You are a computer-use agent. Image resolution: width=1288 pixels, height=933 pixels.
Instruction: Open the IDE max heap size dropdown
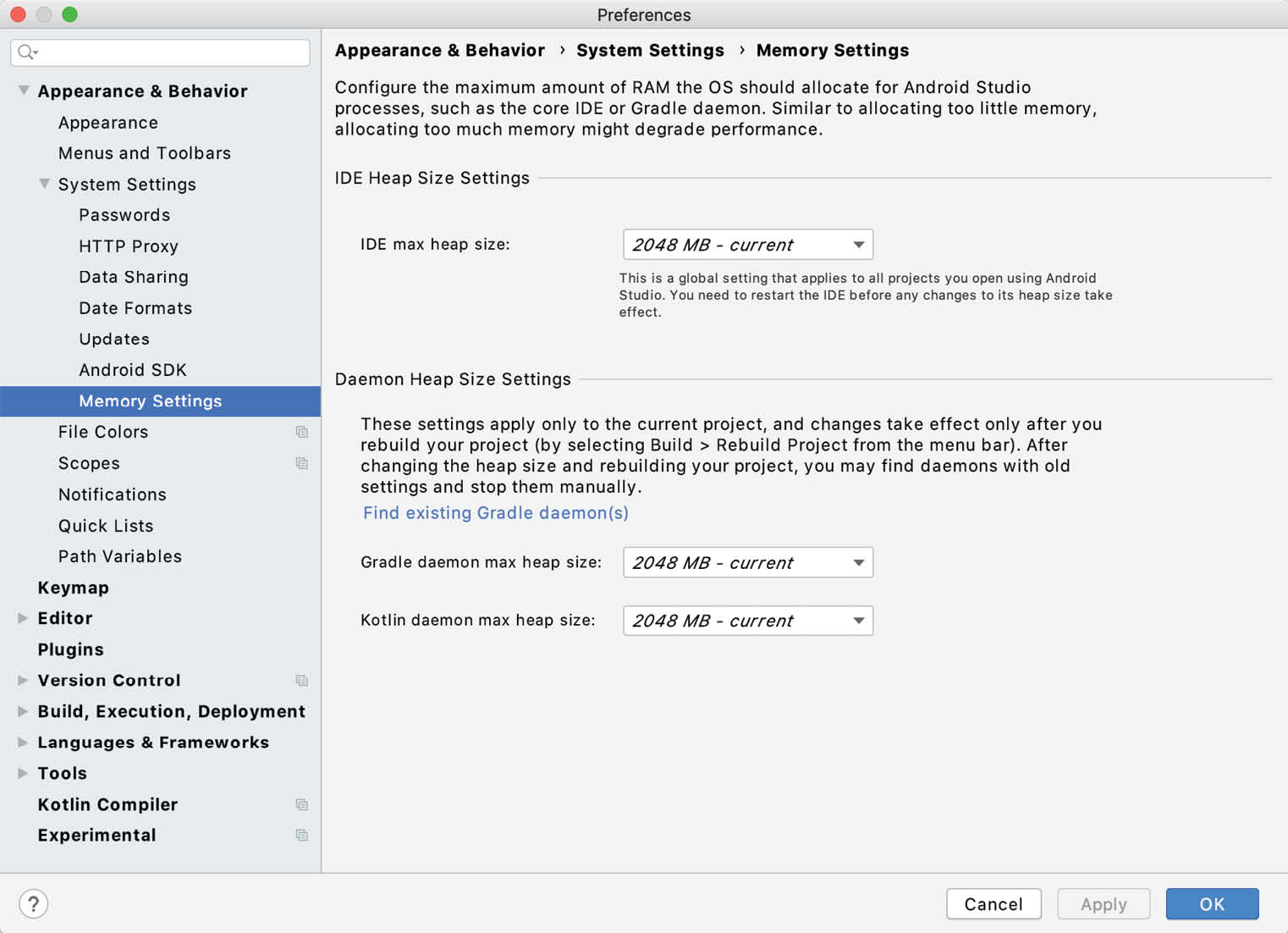[747, 245]
